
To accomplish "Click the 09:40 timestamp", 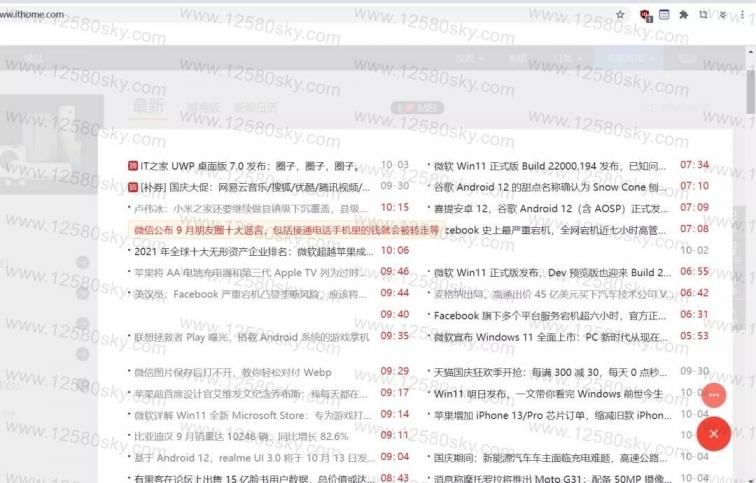I will [394, 314].
